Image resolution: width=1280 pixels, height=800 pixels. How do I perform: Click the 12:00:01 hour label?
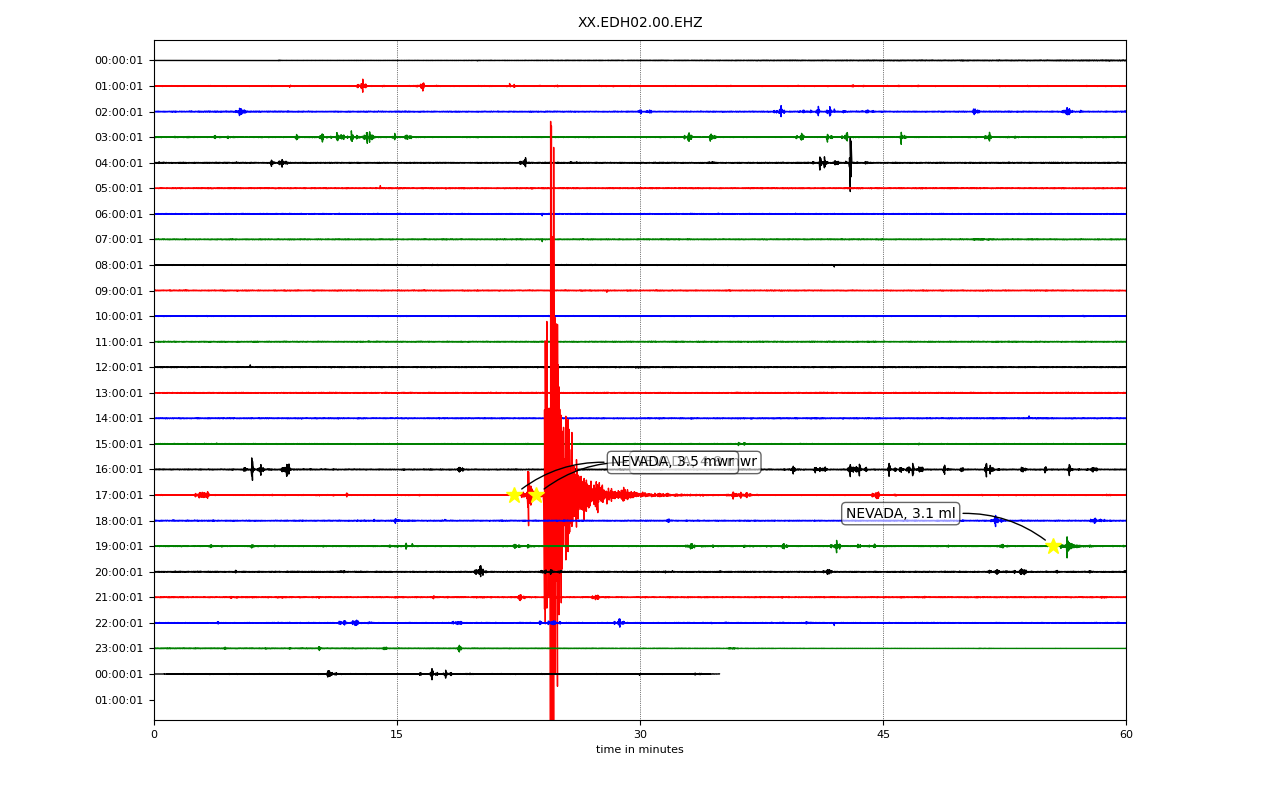(119, 367)
